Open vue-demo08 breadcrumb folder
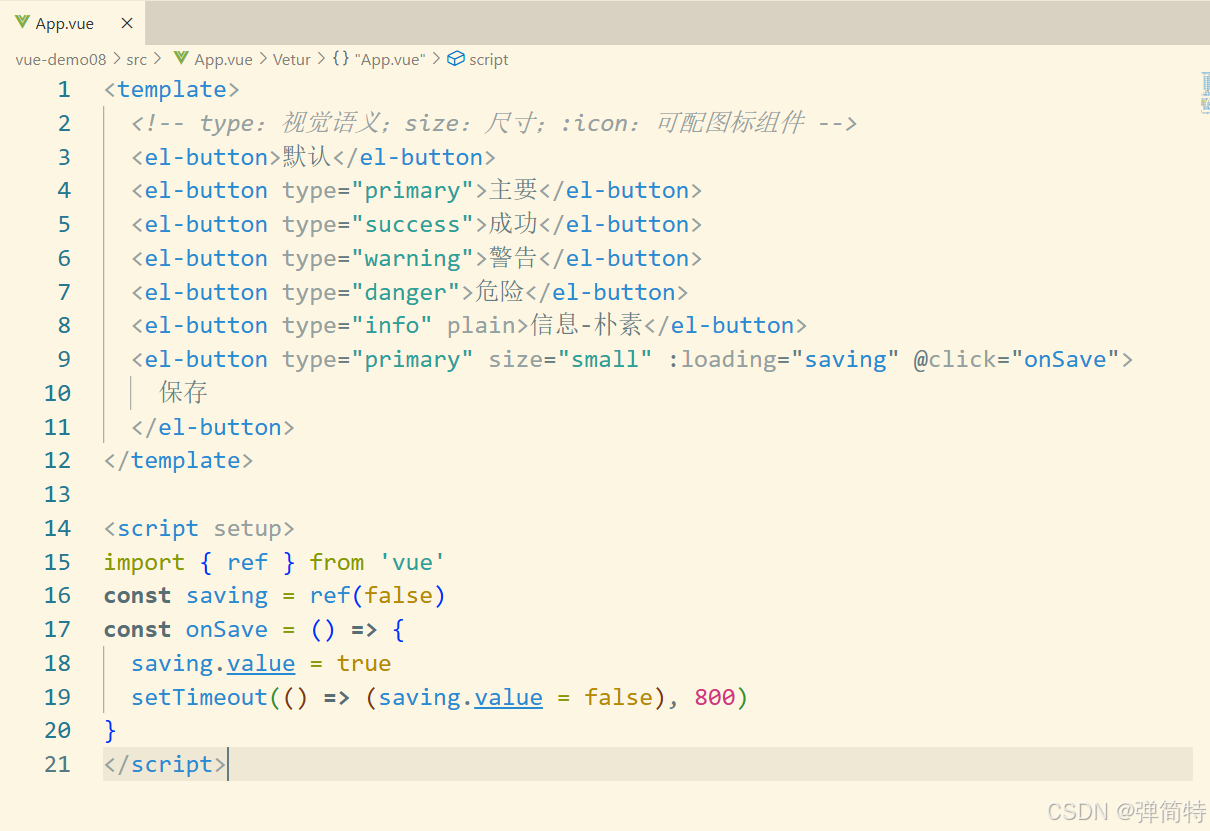 [x=61, y=60]
